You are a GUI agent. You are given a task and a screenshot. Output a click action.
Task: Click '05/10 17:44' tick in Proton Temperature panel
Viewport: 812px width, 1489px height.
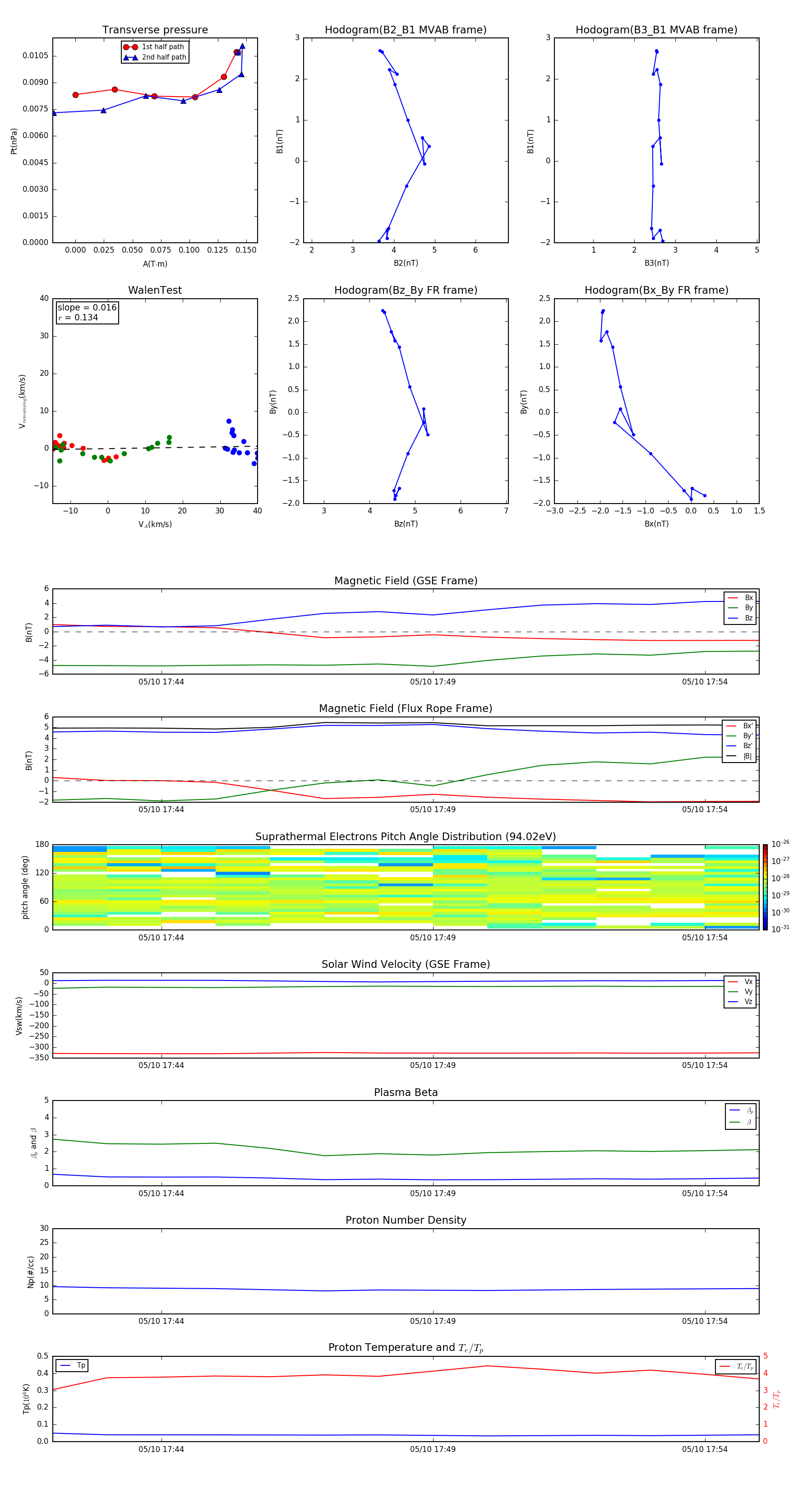click(x=161, y=1450)
